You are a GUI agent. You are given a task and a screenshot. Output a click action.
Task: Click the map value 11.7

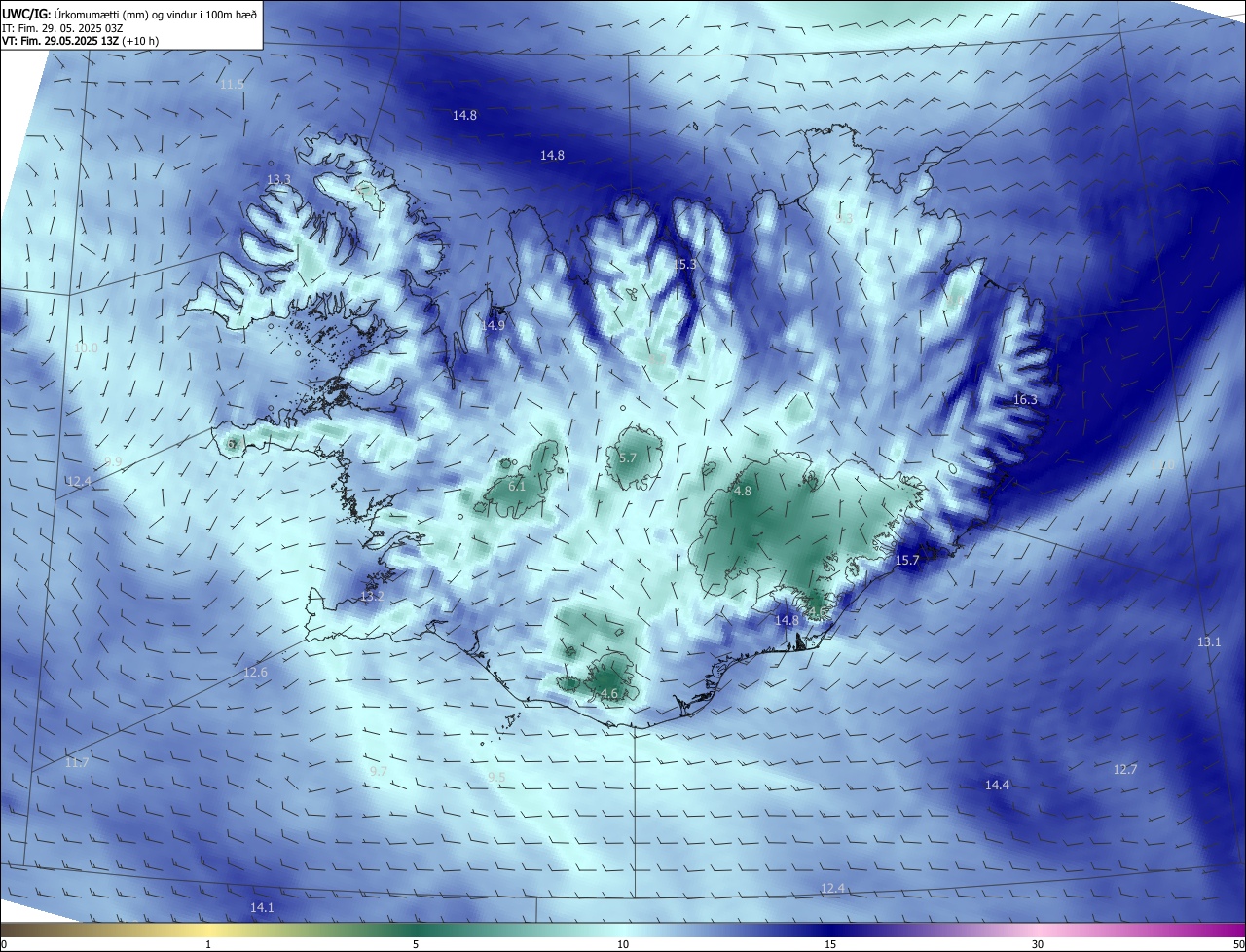(77, 763)
